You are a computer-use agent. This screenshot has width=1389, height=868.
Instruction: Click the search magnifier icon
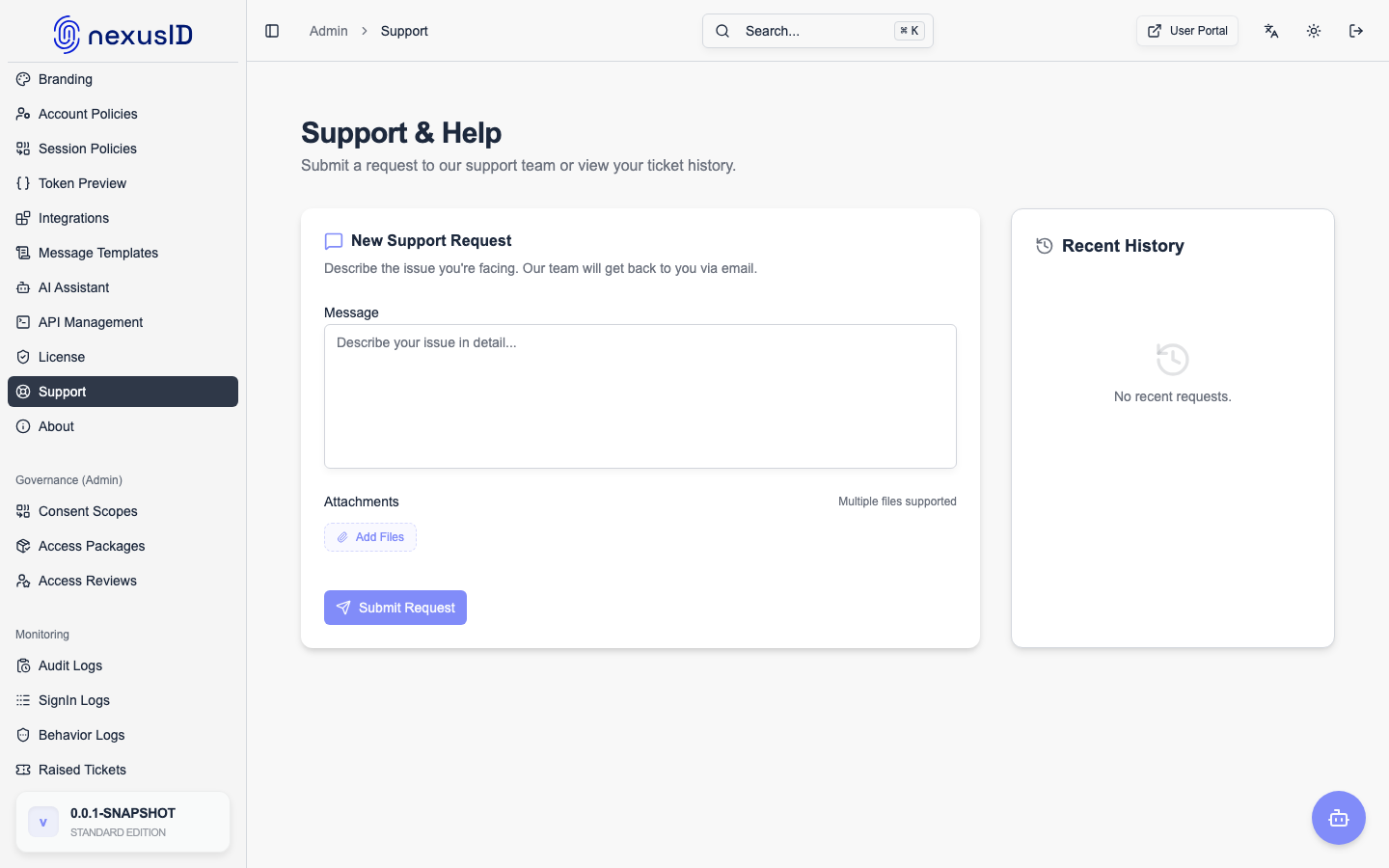coord(722,31)
